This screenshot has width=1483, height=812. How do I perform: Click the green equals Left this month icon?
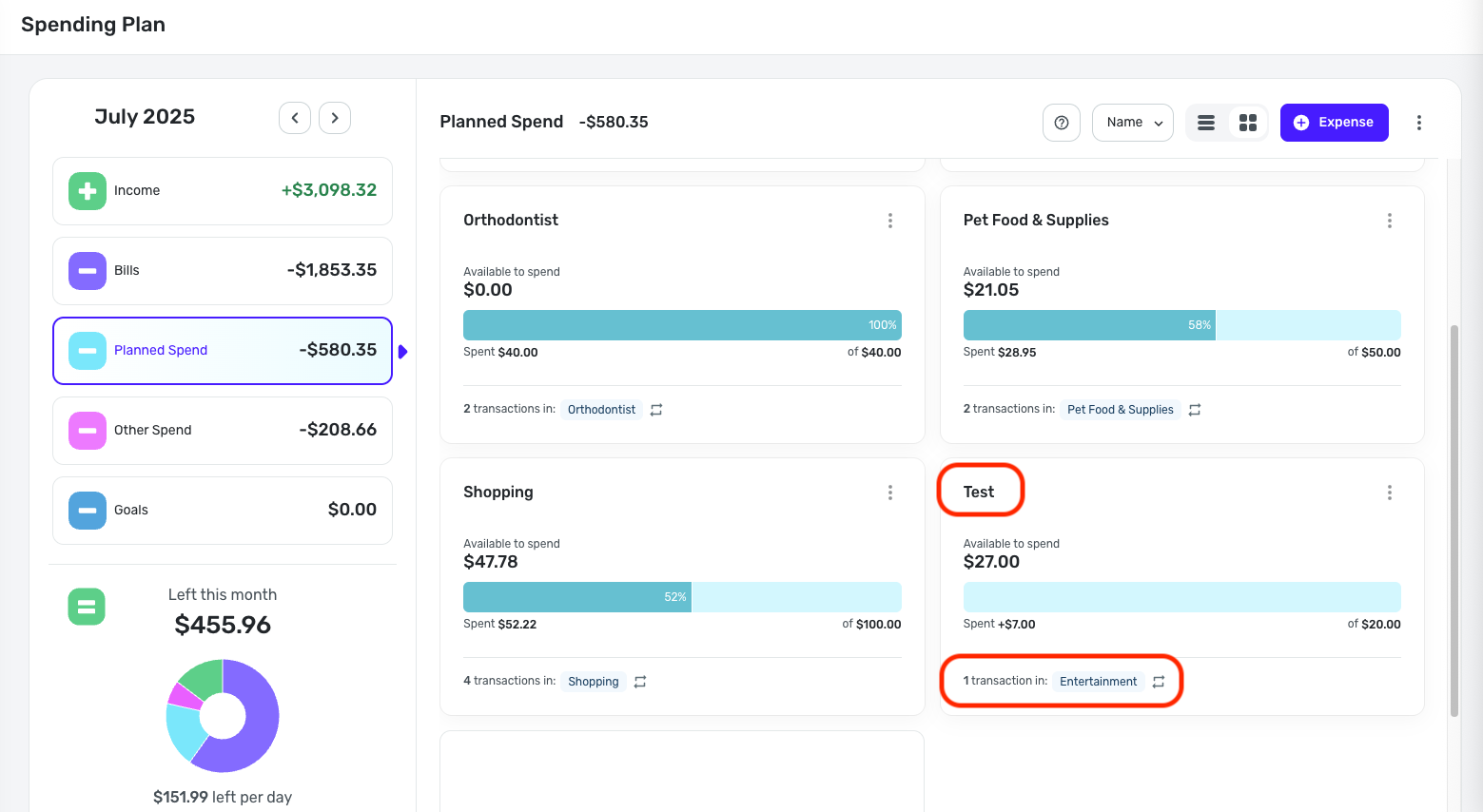tap(87, 607)
